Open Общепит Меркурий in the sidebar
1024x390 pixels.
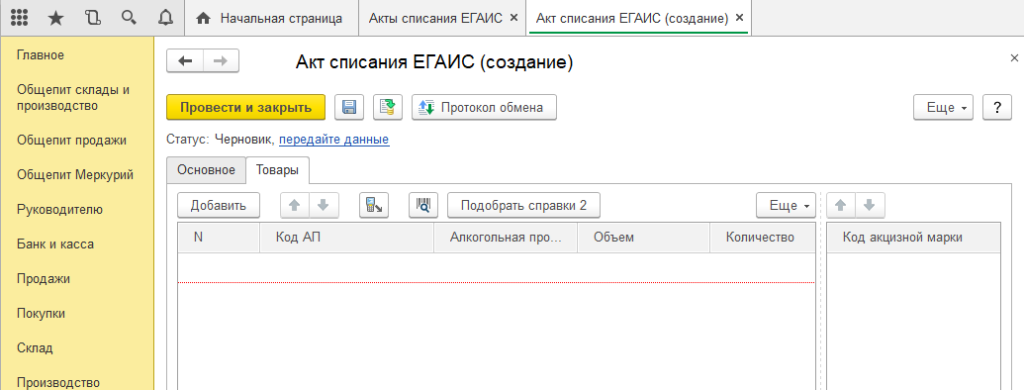click(76, 174)
